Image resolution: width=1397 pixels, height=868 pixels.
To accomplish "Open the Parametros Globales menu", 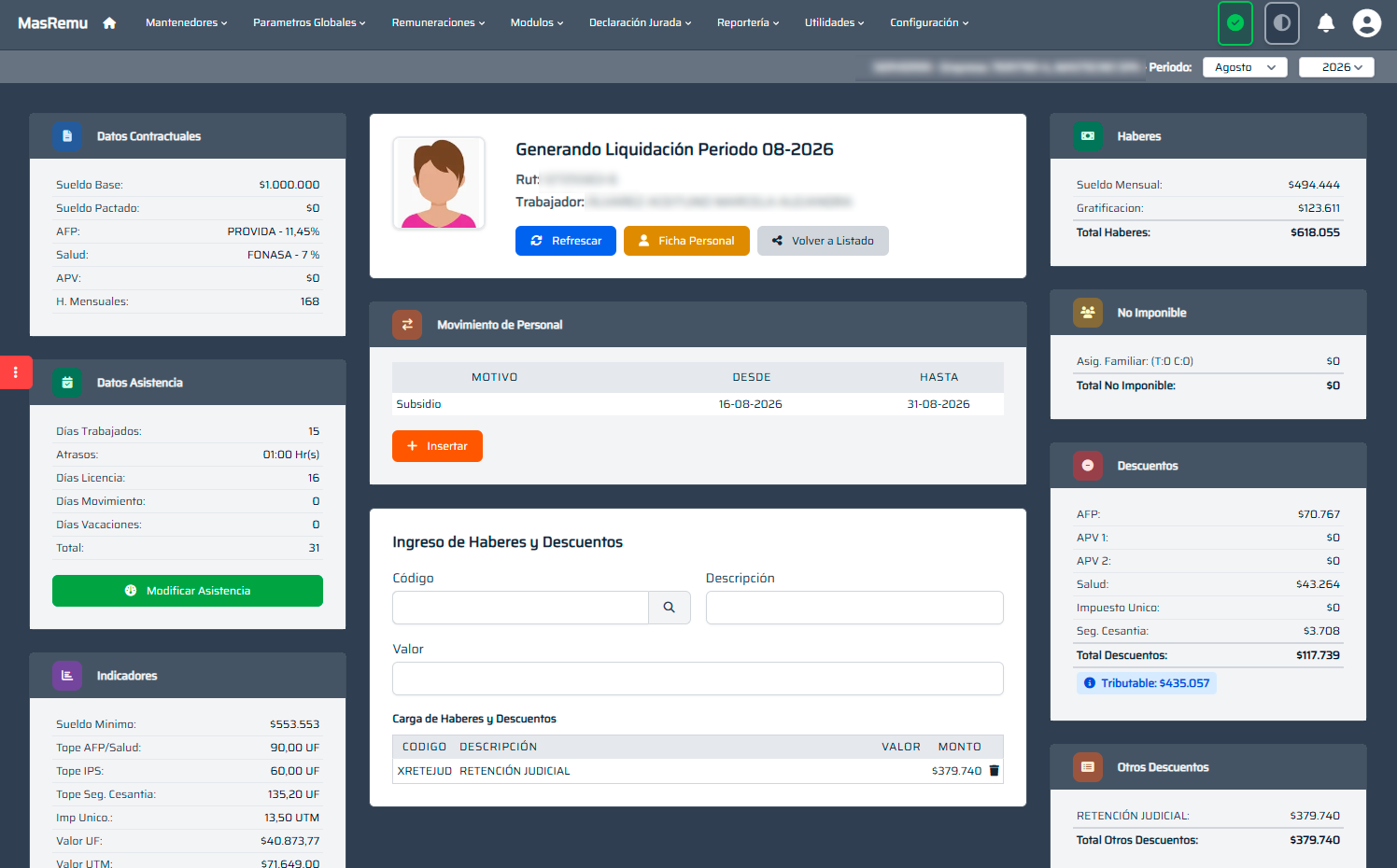I will point(309,22).
